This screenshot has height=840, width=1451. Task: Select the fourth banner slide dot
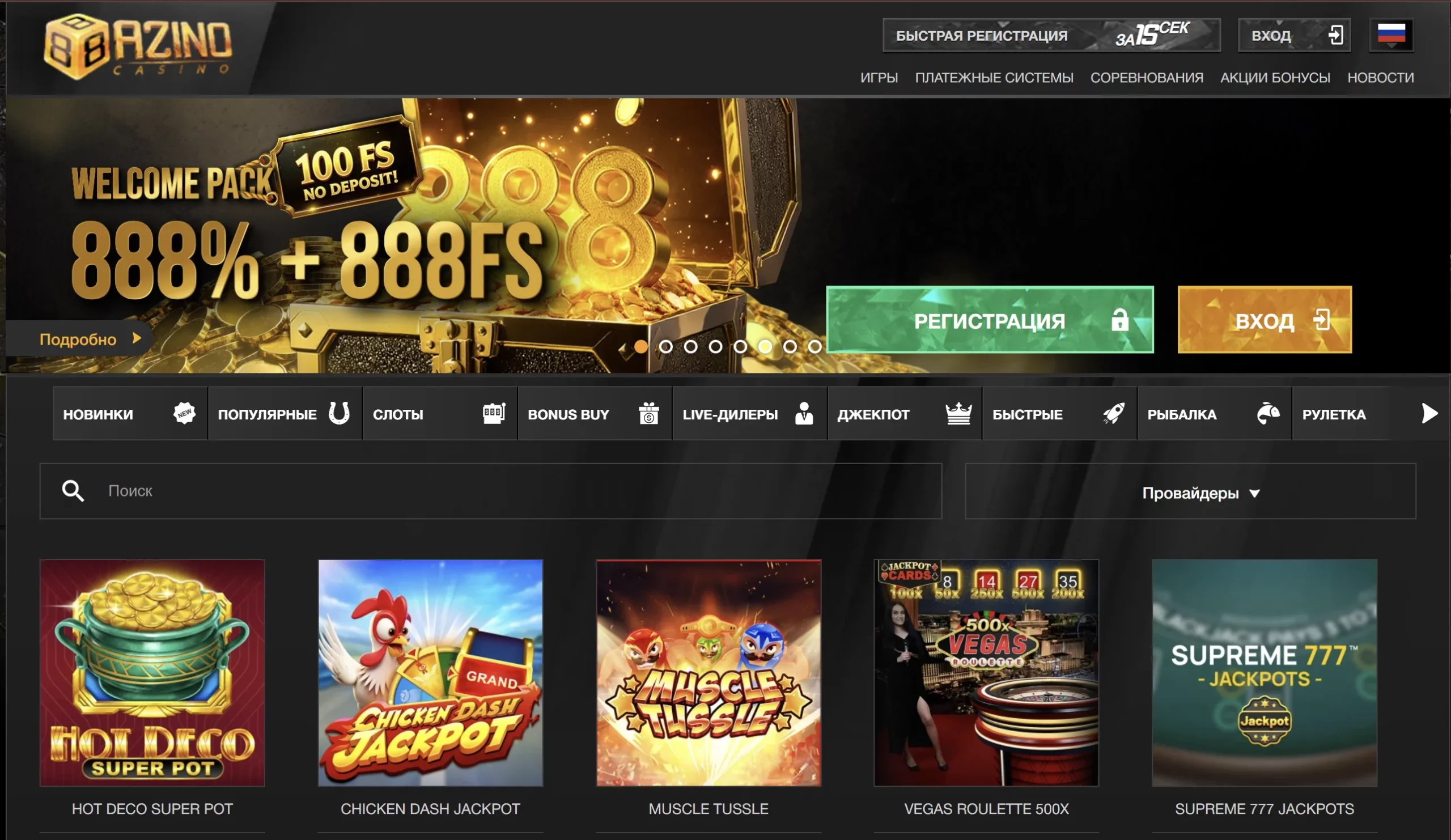click(x=715, y=346)
